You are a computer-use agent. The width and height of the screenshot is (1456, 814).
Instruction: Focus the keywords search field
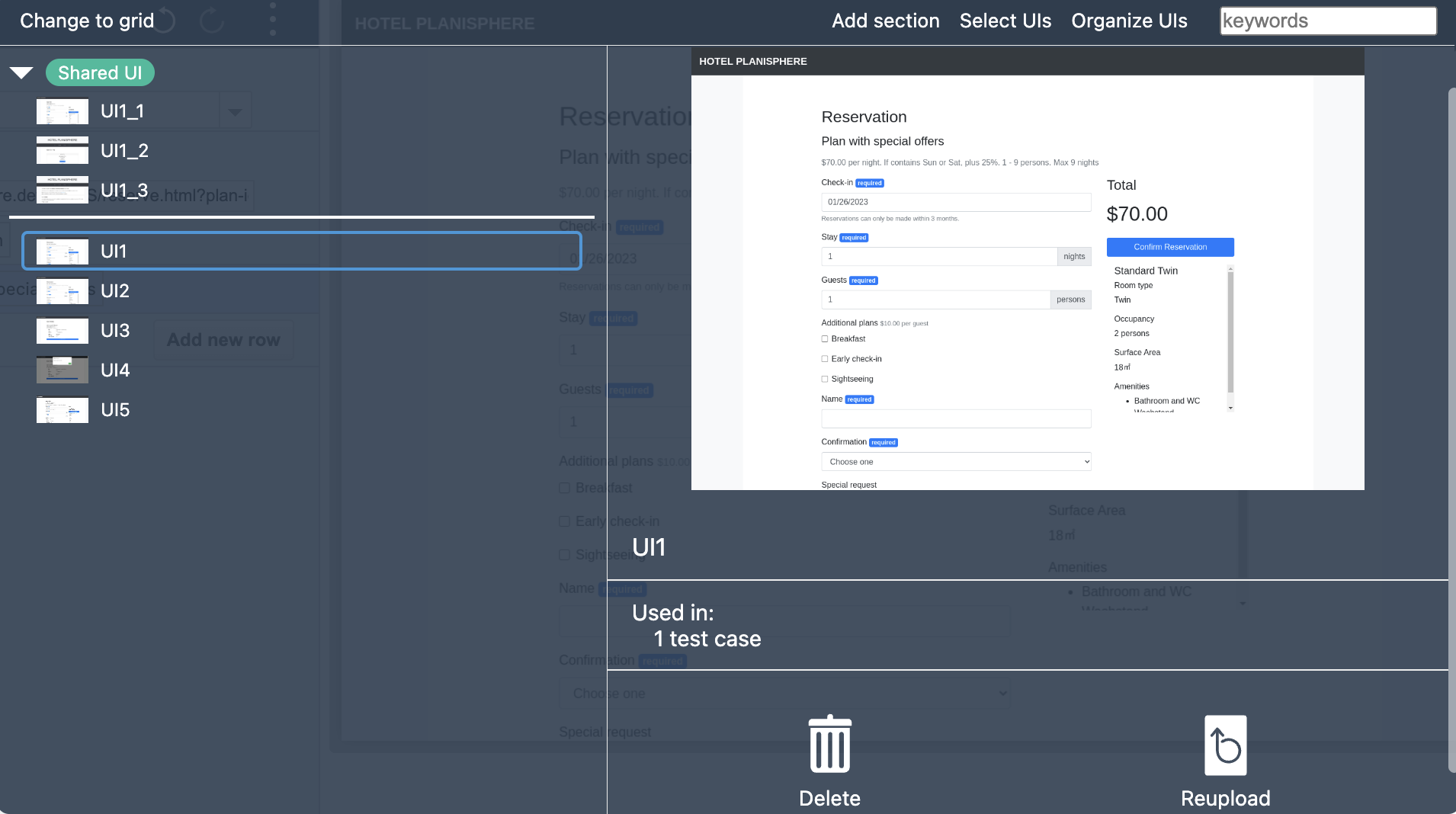pyautogui.click(x=1328, y=21)
